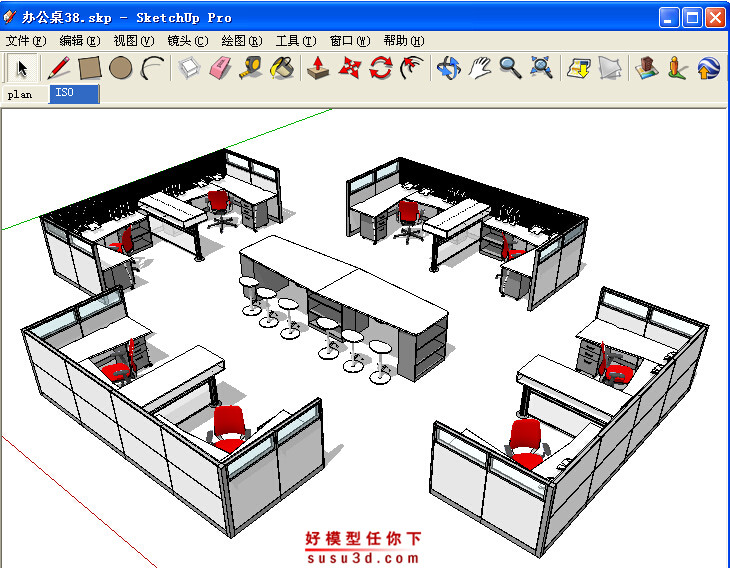The image size is (730, 568).
Task: Open the 文件(F) menu
Action: 26,41
